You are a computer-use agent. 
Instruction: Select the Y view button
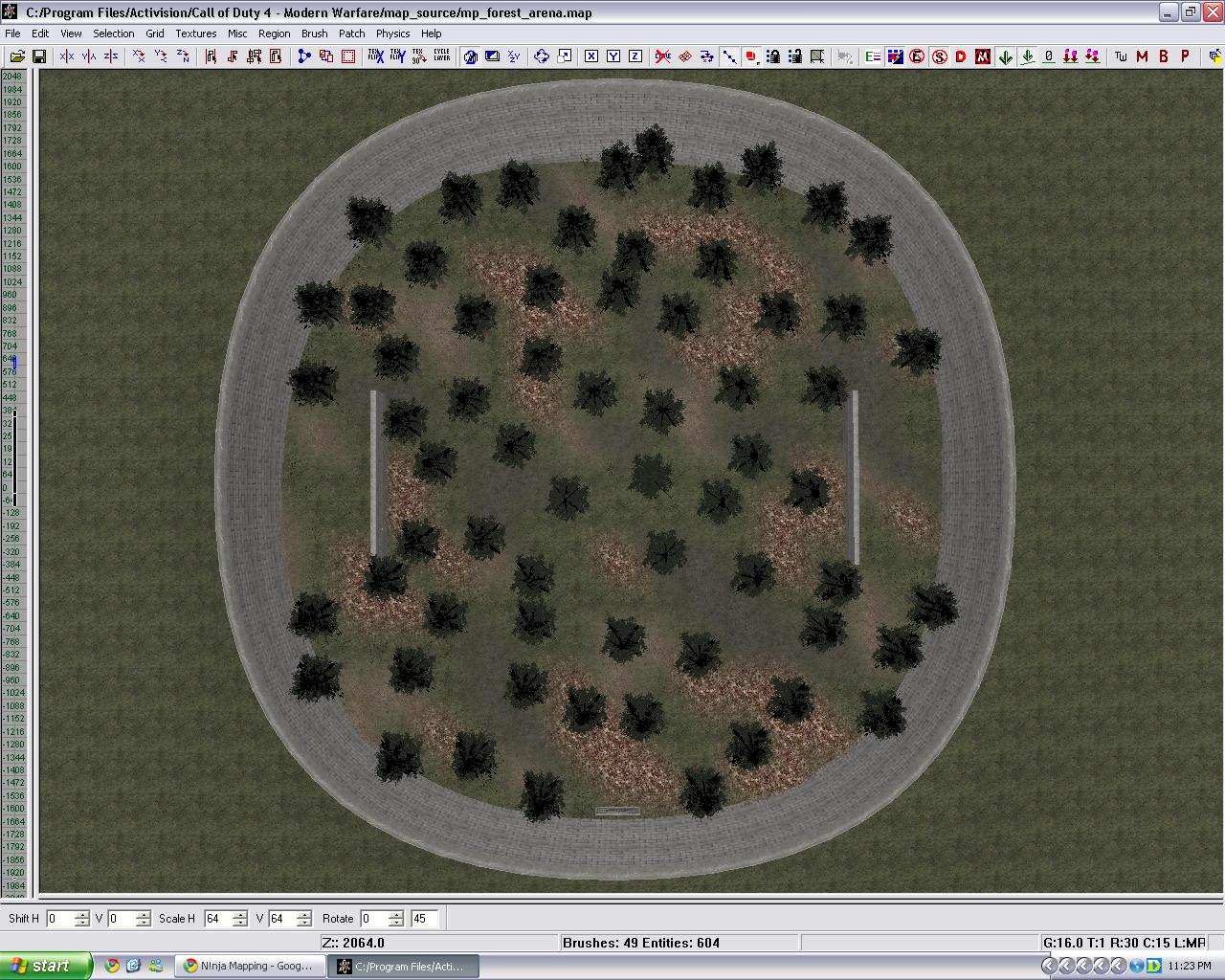(x=613, y=56)
